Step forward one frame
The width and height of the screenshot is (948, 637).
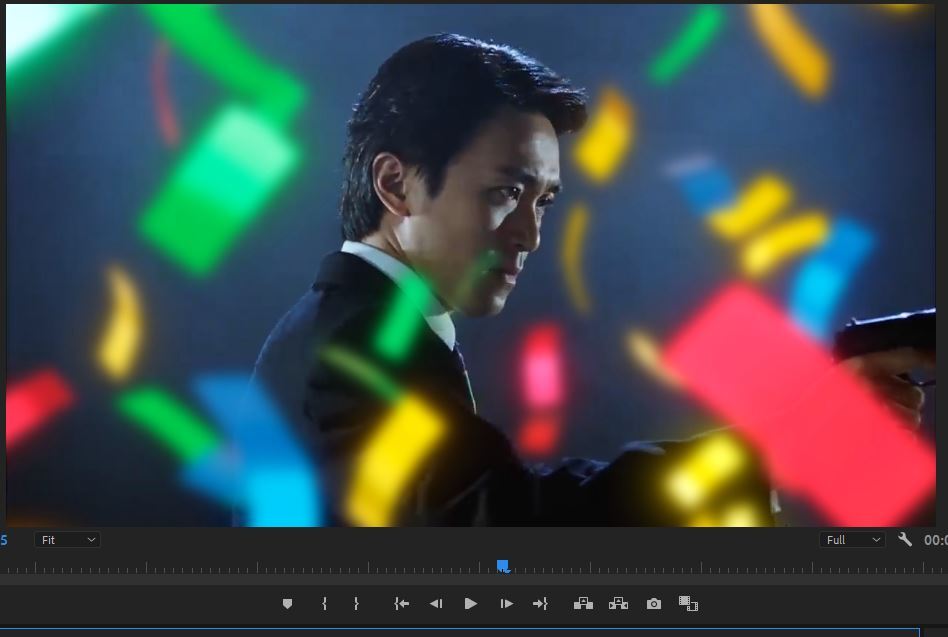[x=507, y=603]
